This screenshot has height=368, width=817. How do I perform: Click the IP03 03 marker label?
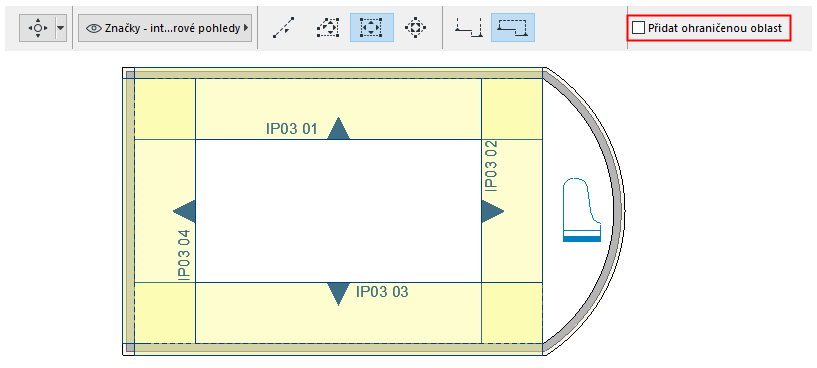[382, 291]
